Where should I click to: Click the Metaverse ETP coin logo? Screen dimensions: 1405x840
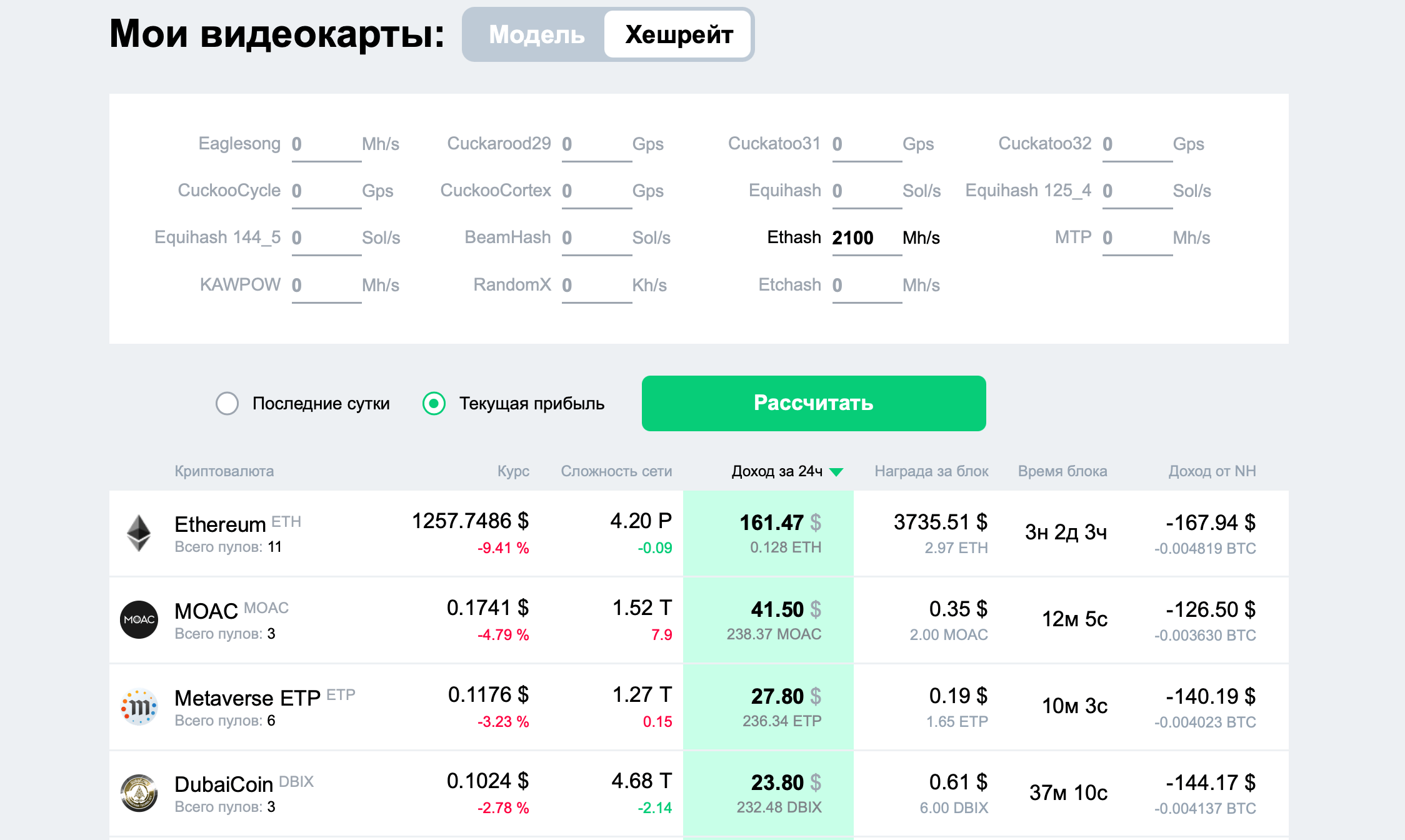coord(139,706)
